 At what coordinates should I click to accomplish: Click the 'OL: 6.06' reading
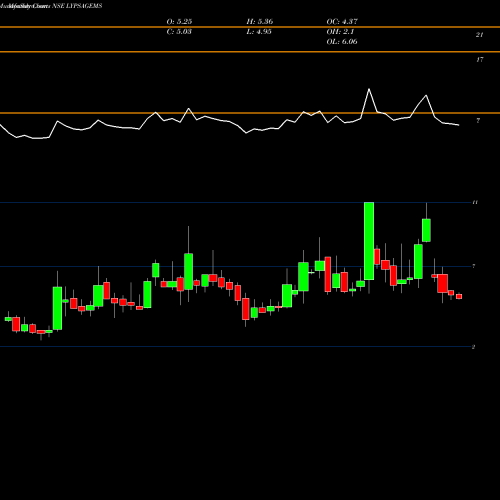[342, 42]
